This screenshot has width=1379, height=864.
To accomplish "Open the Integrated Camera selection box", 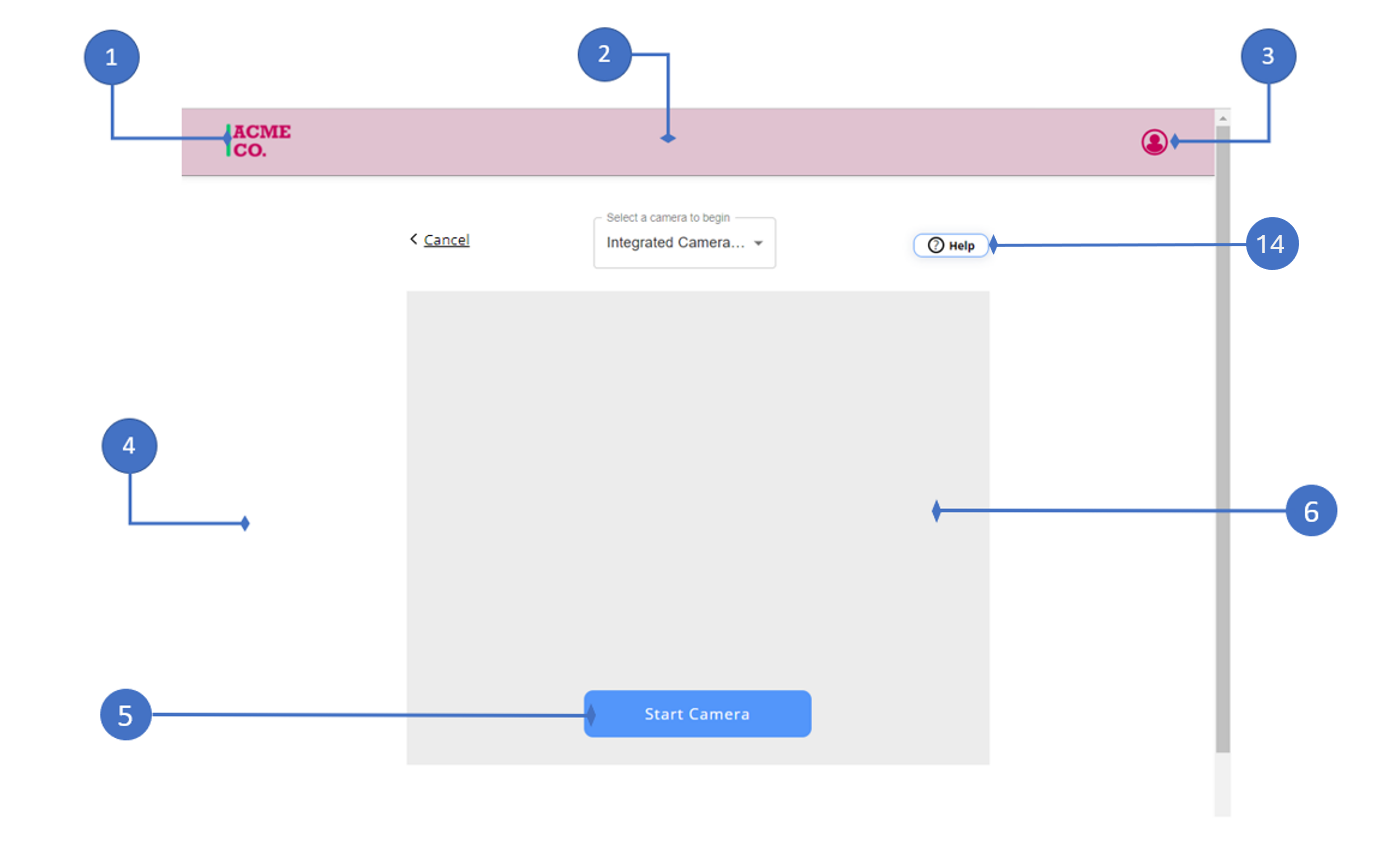I will (675, 243).
